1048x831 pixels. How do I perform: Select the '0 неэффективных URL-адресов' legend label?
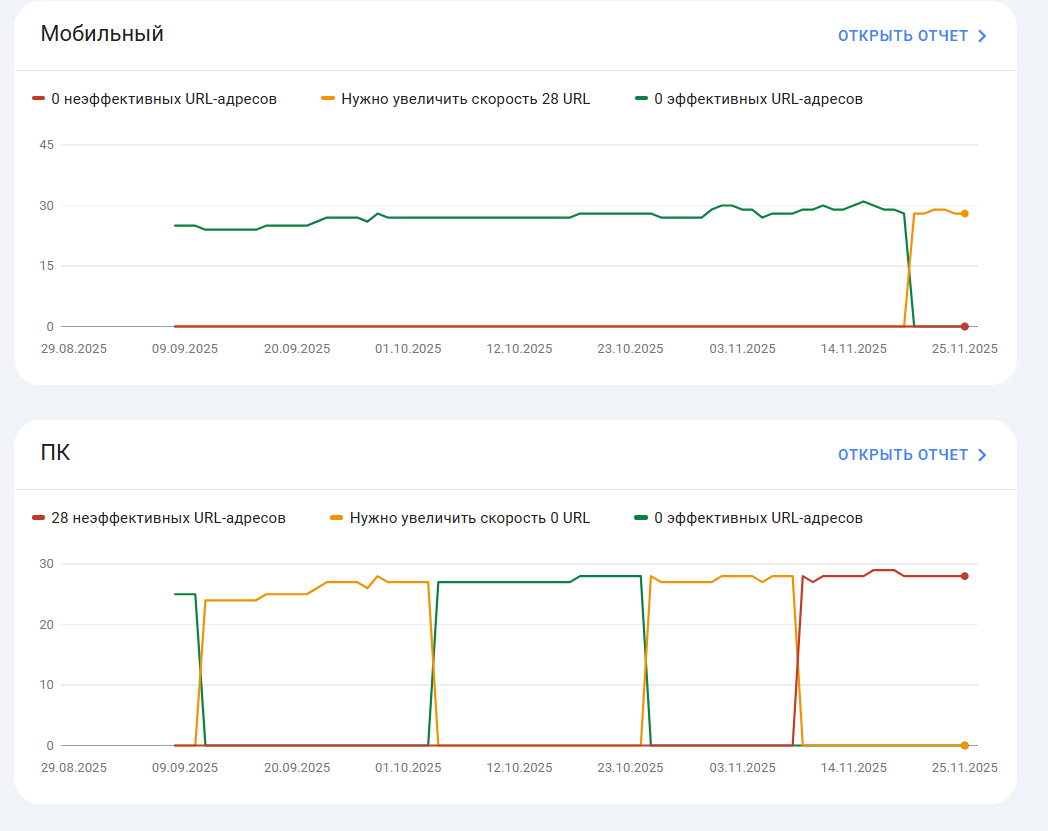(164, 99)
